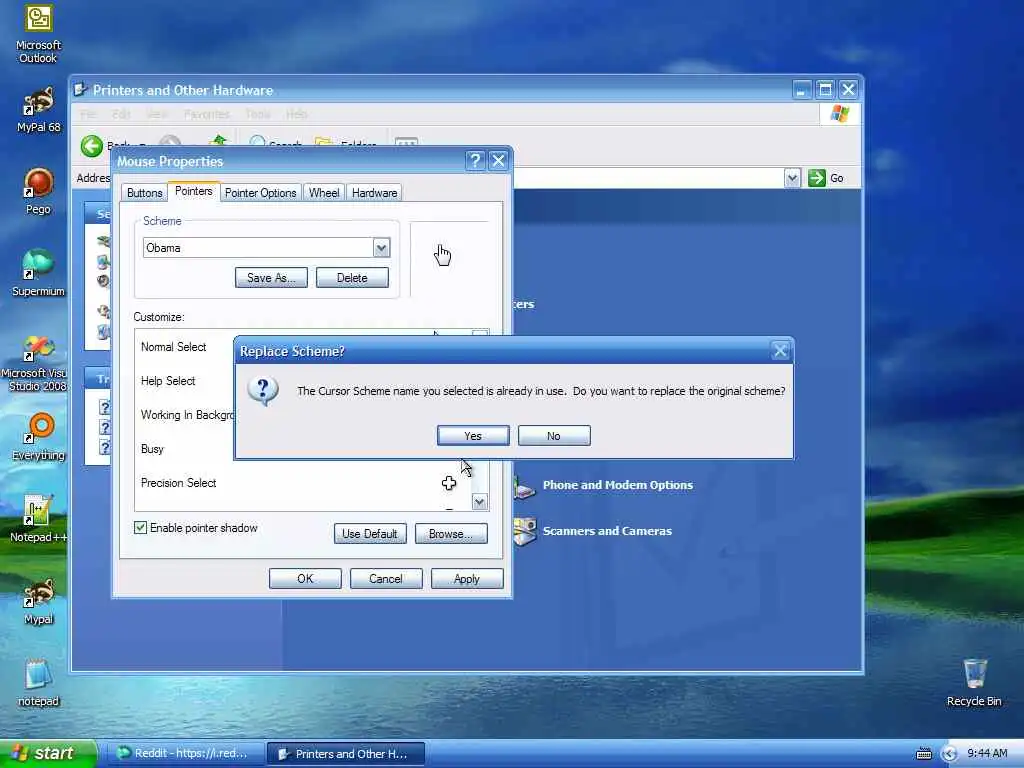
Task: Open Pego desktop icon
Action: pos(38,191)
